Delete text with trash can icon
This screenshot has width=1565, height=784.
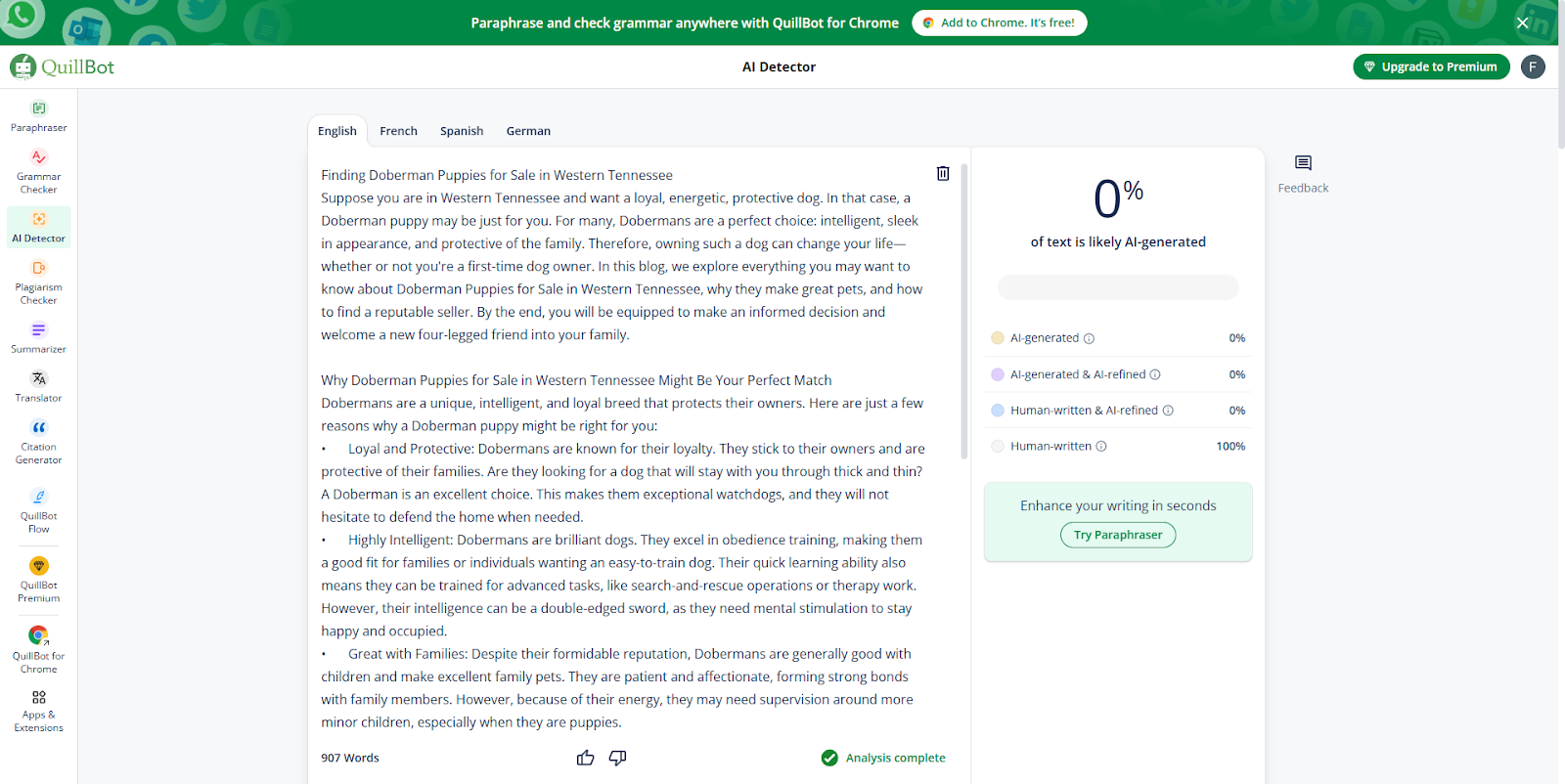(x=943, y=173)
